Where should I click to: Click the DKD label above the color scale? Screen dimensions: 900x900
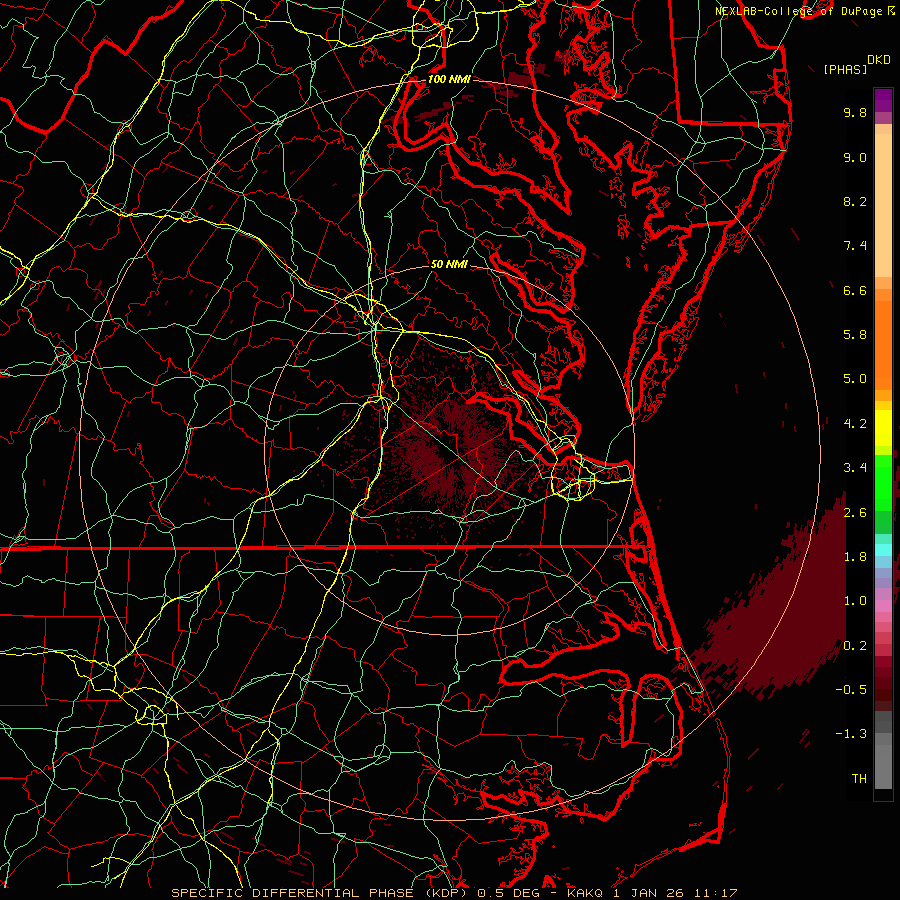[878, 60]
